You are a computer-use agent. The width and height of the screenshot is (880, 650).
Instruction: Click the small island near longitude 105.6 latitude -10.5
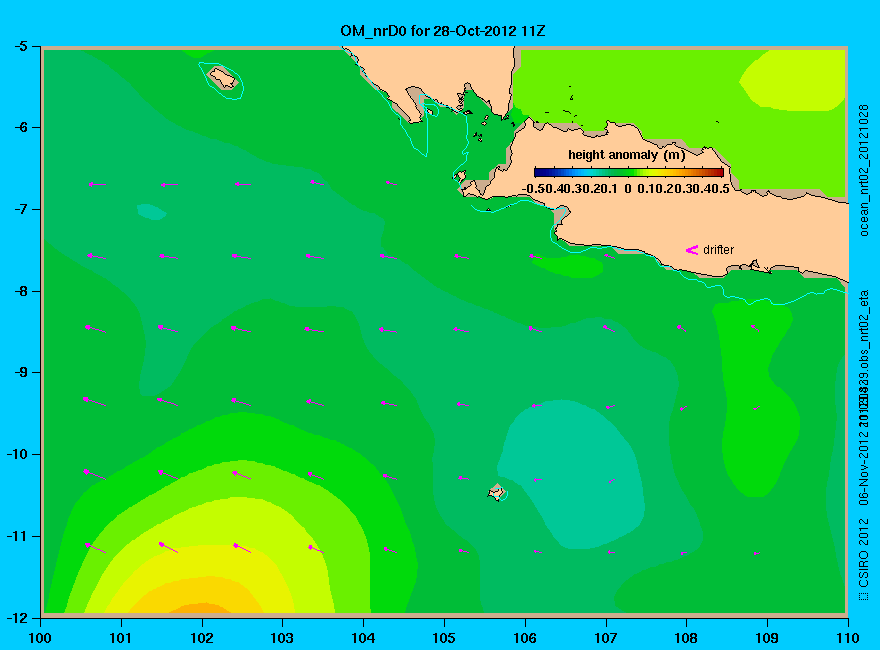496,493
